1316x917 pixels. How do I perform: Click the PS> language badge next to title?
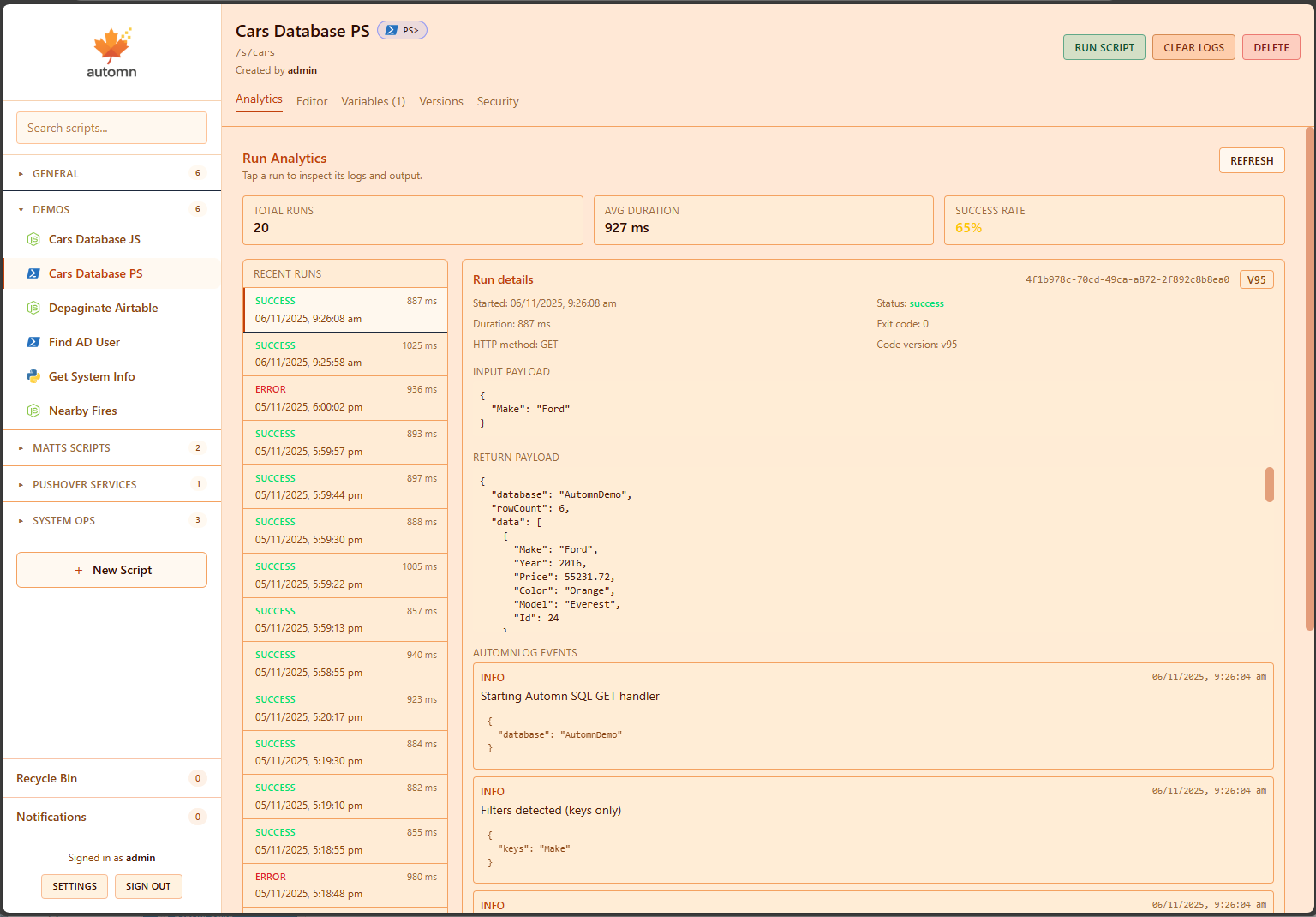[402, 30]
